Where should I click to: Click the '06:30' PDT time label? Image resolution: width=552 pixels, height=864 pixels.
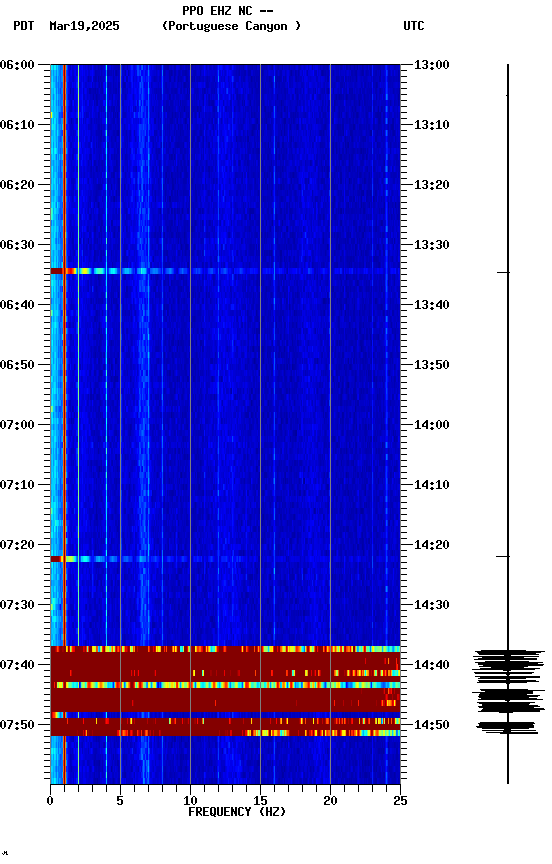point(17,245)
